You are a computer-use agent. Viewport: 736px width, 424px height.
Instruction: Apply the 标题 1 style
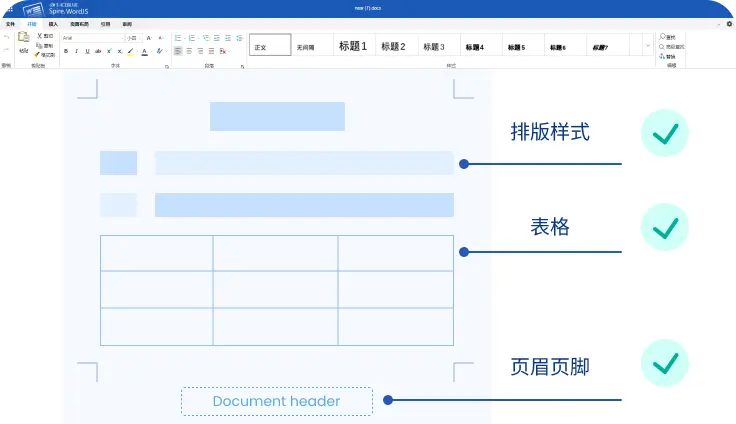point(354,46)
